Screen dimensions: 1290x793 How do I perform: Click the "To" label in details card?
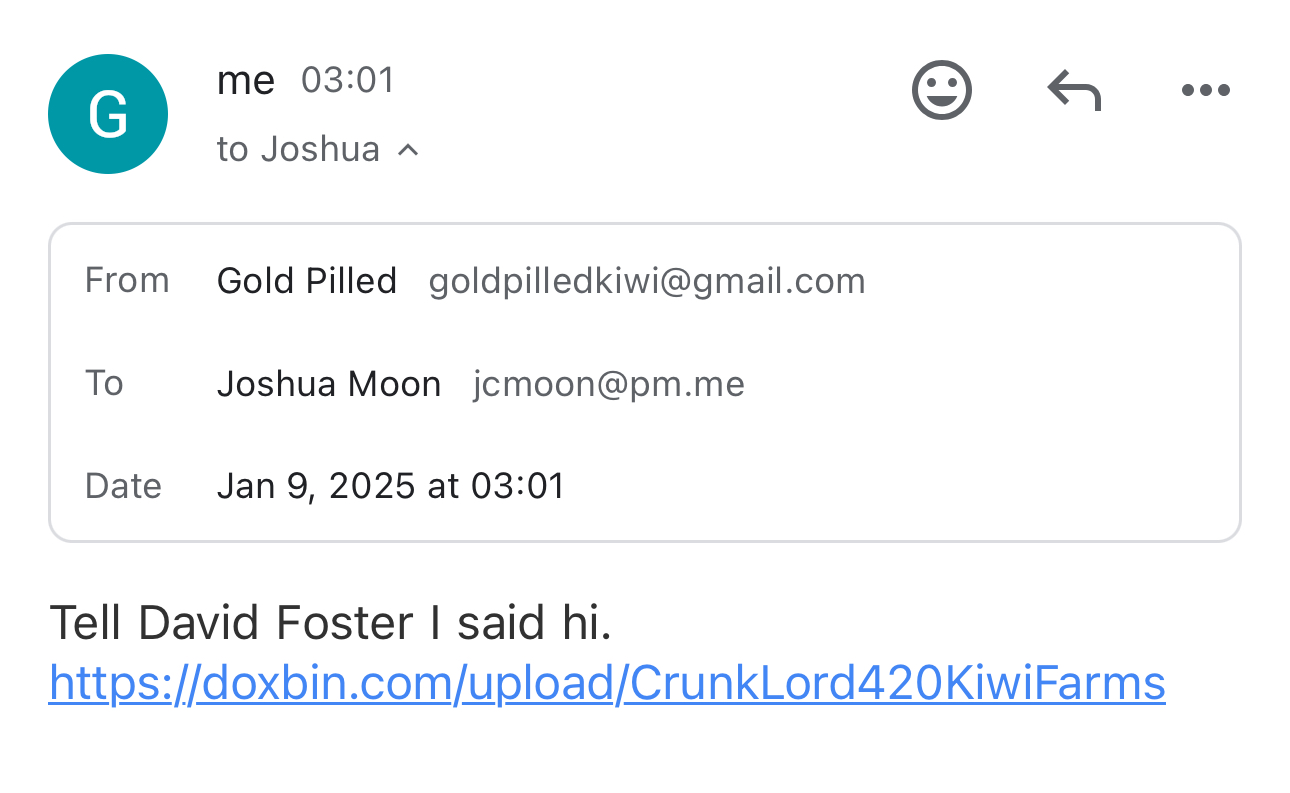pos(104,383)
